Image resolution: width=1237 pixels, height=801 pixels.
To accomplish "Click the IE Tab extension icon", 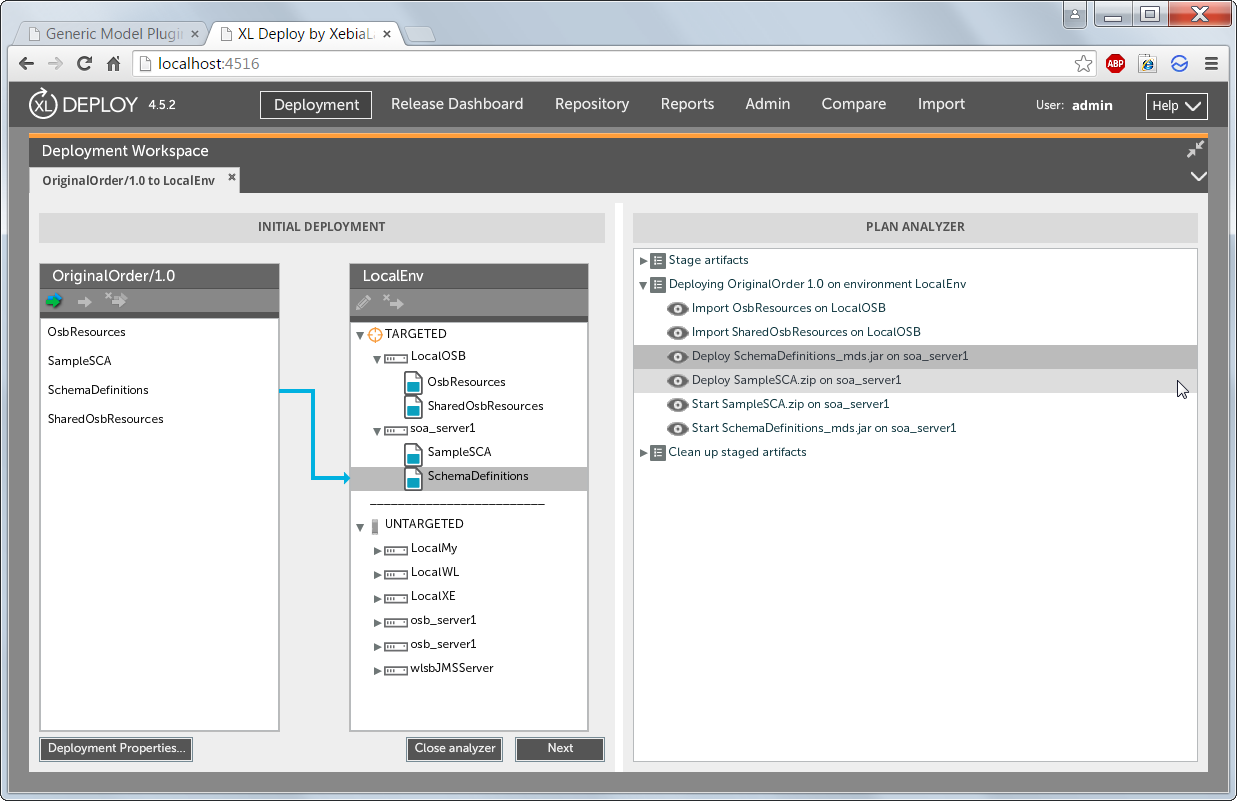I will click(1147, 64).
